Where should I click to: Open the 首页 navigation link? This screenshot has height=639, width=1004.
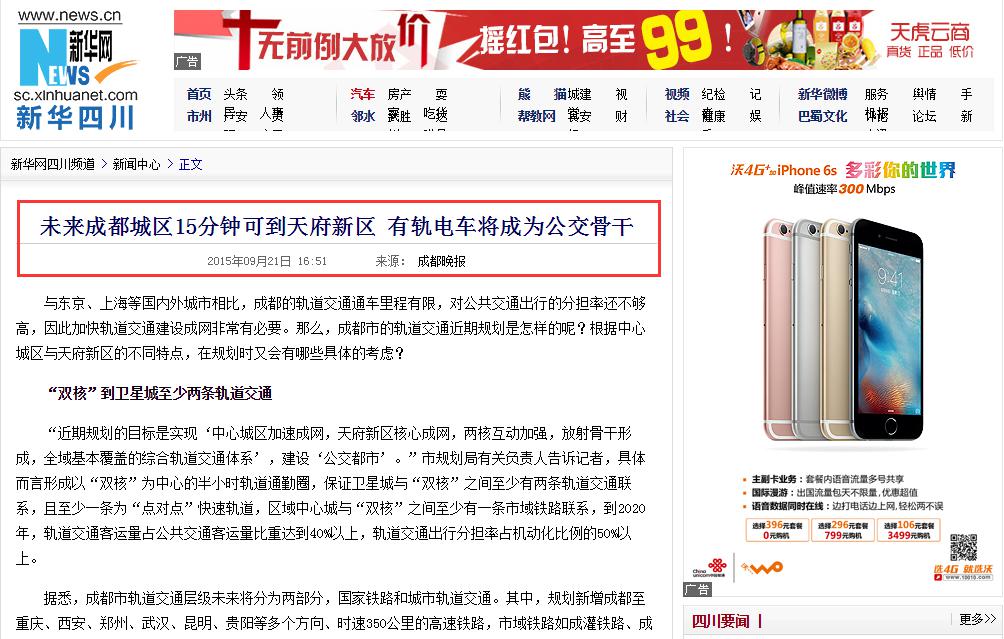click(198, 95)
